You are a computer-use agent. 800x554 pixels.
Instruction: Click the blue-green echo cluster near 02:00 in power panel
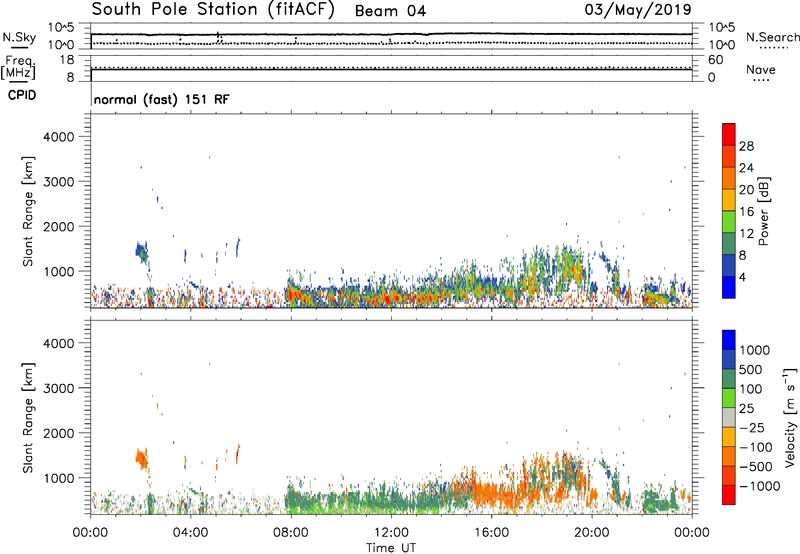pos(141,252)
